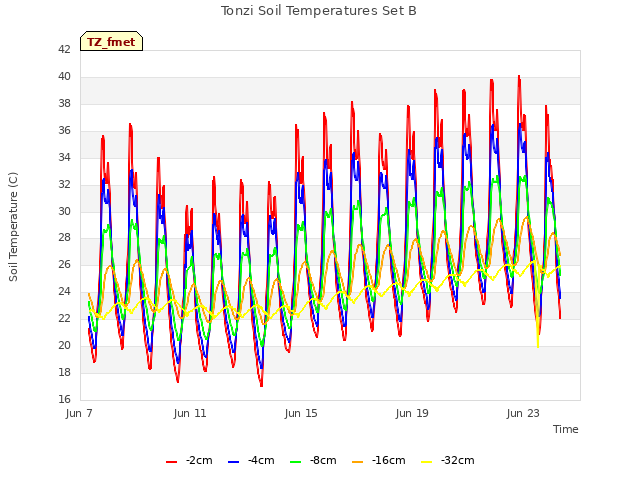Click the Jun 19 x-axis tick label
The width and height of the screenshot is (640, 480).
tap(412, 413)
